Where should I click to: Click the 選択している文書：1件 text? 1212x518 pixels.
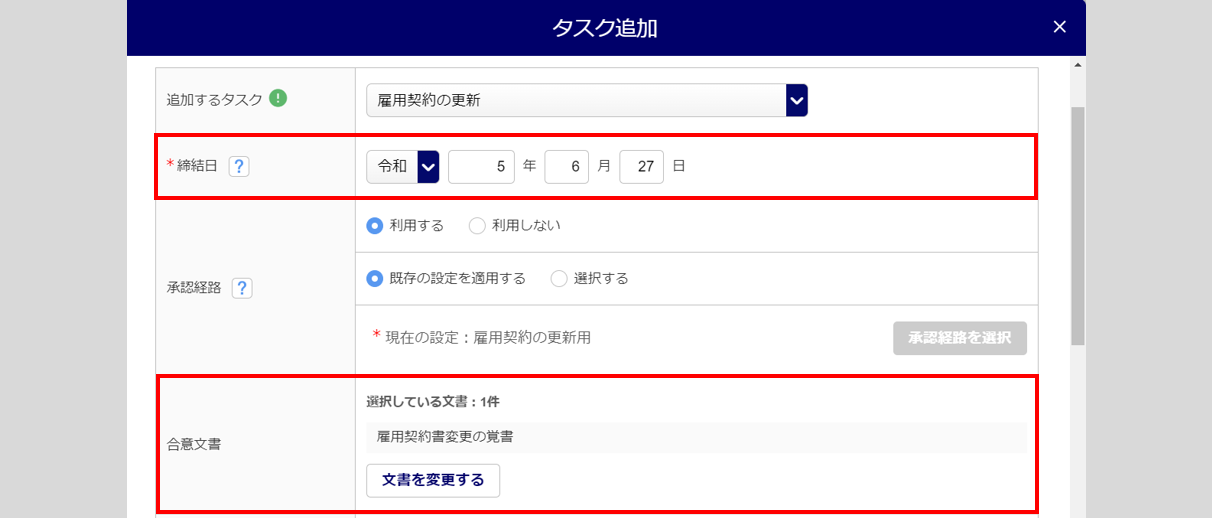433,401
